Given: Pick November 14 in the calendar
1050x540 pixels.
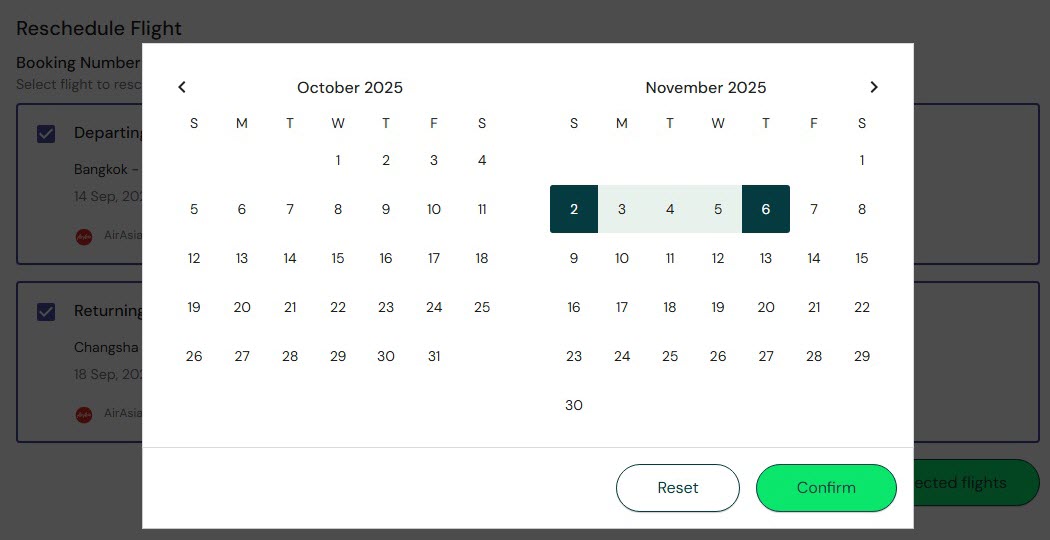Looking at the screenshot, I should coord(814,258).
